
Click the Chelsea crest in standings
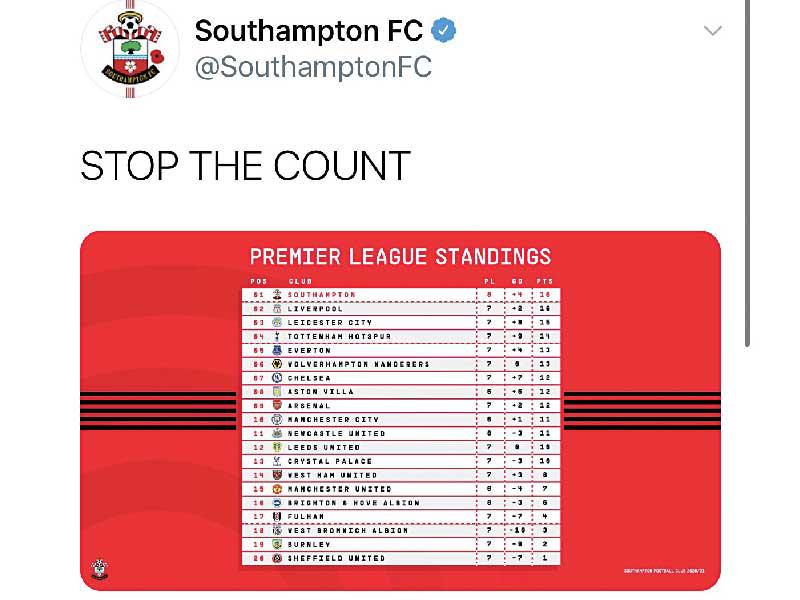point(275,378)
